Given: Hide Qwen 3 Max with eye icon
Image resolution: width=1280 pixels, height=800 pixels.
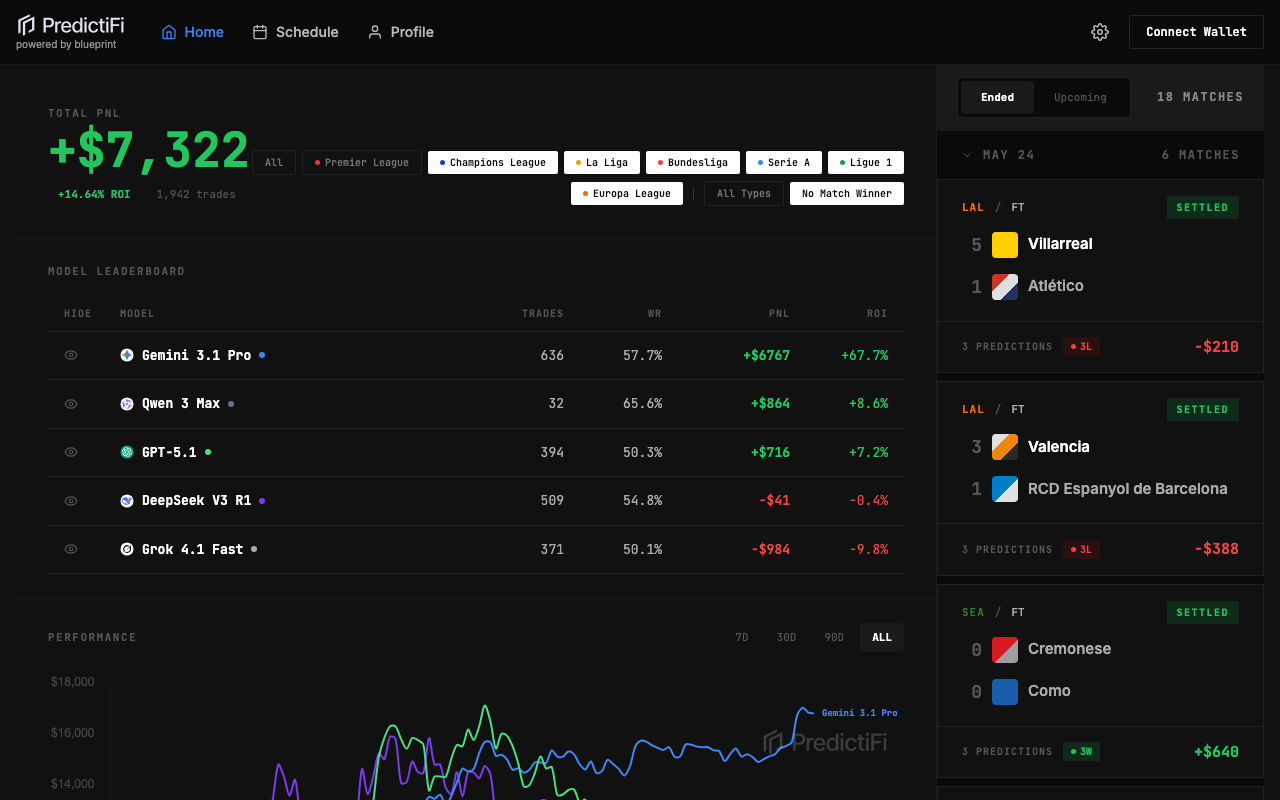Looking at the screenshot, I should point(71,404).
